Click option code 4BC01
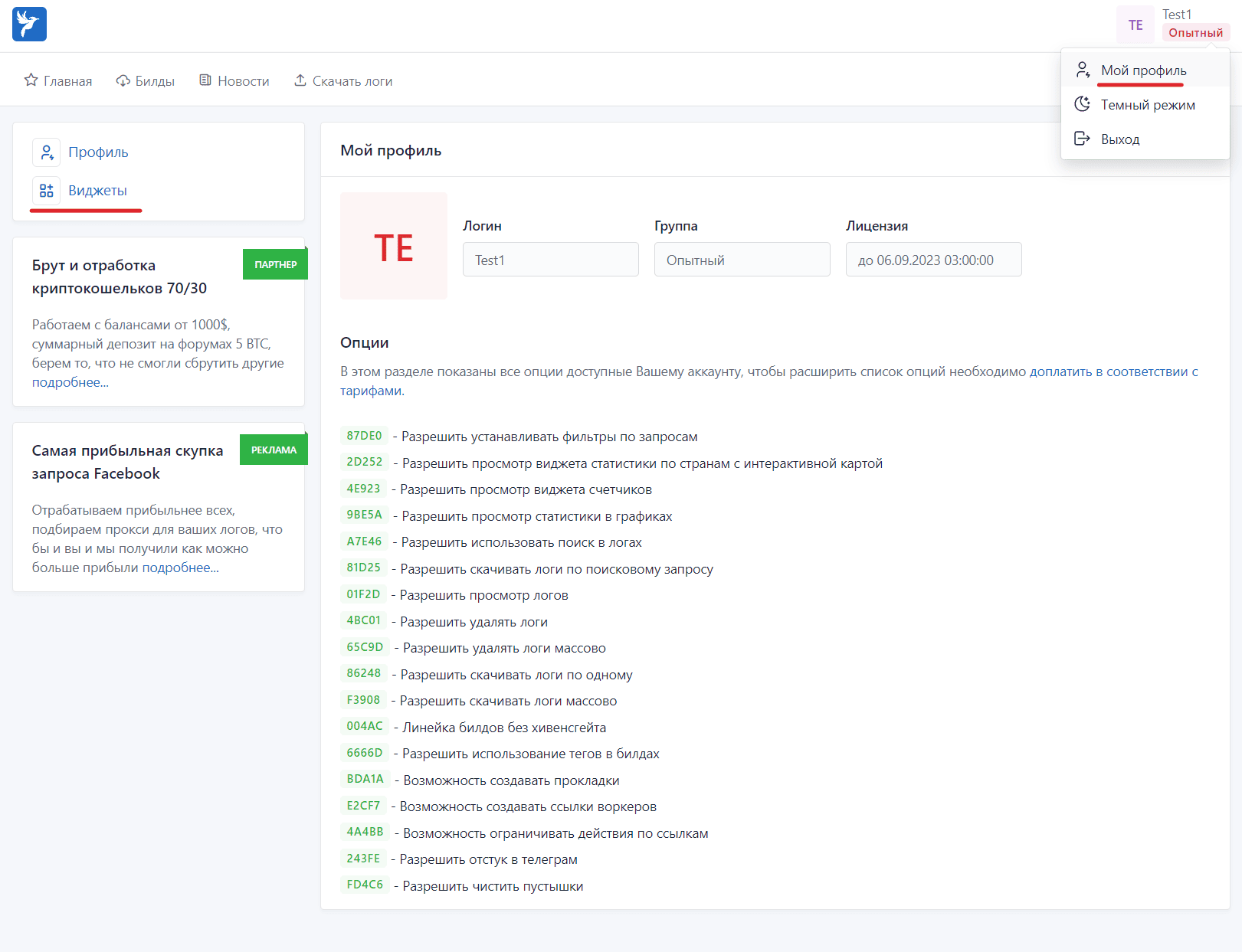1242x952 pixels. click(363, 620)
